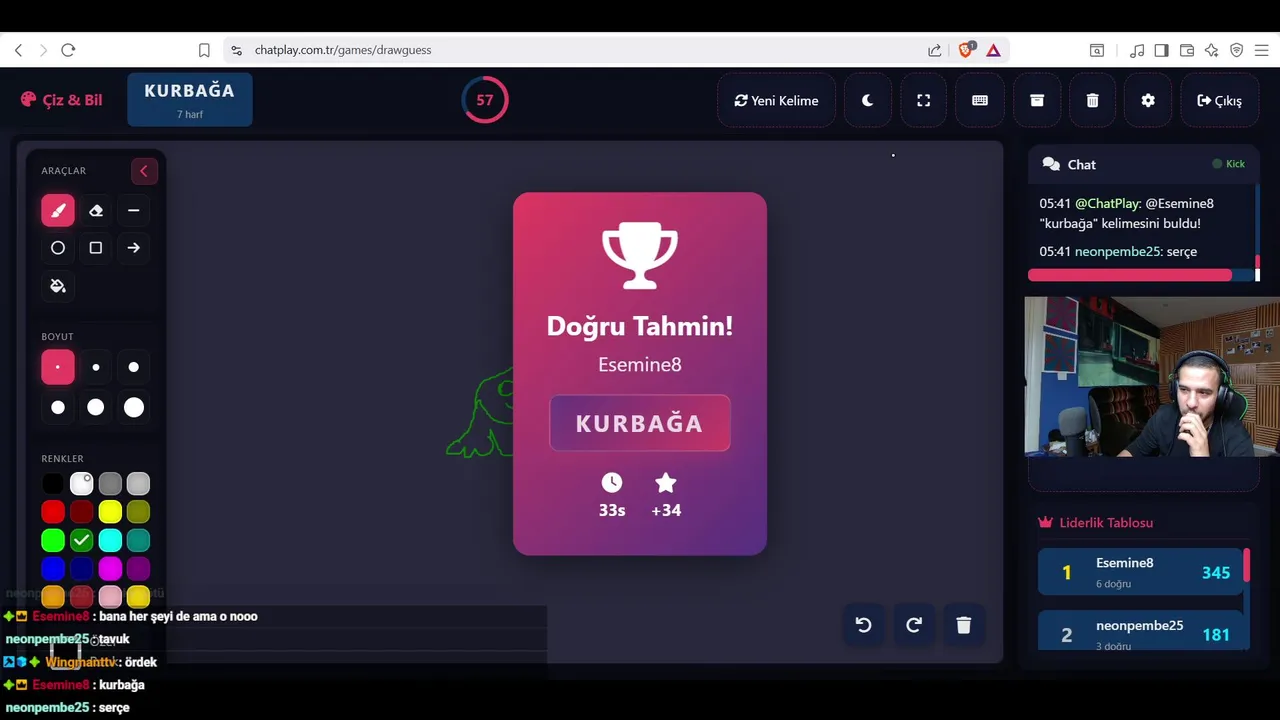Choose the fourth brush size
The height and width of the screenshot is (720, 1280).
pyautogui.click(x=58, y=407)
